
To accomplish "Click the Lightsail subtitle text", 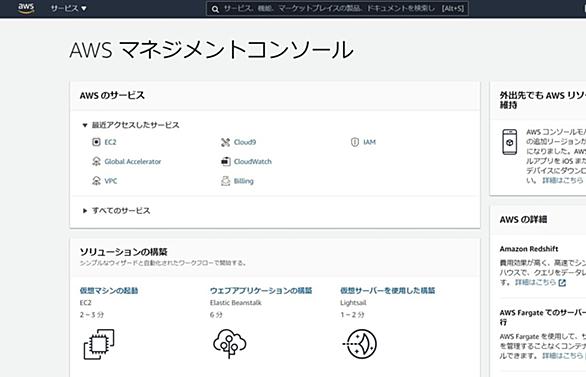I will [353, 303].
